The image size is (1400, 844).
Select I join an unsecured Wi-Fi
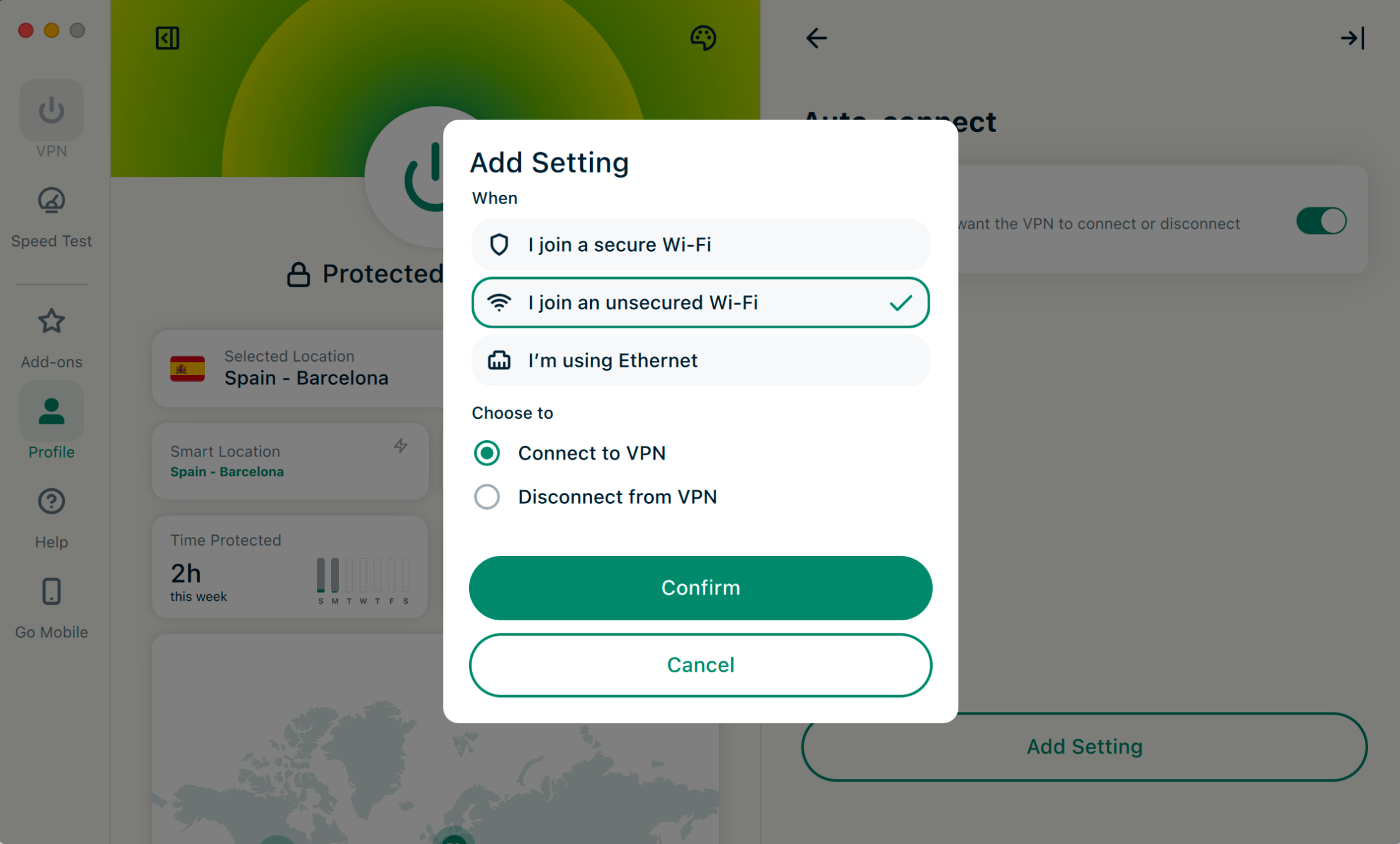[700, 302]
